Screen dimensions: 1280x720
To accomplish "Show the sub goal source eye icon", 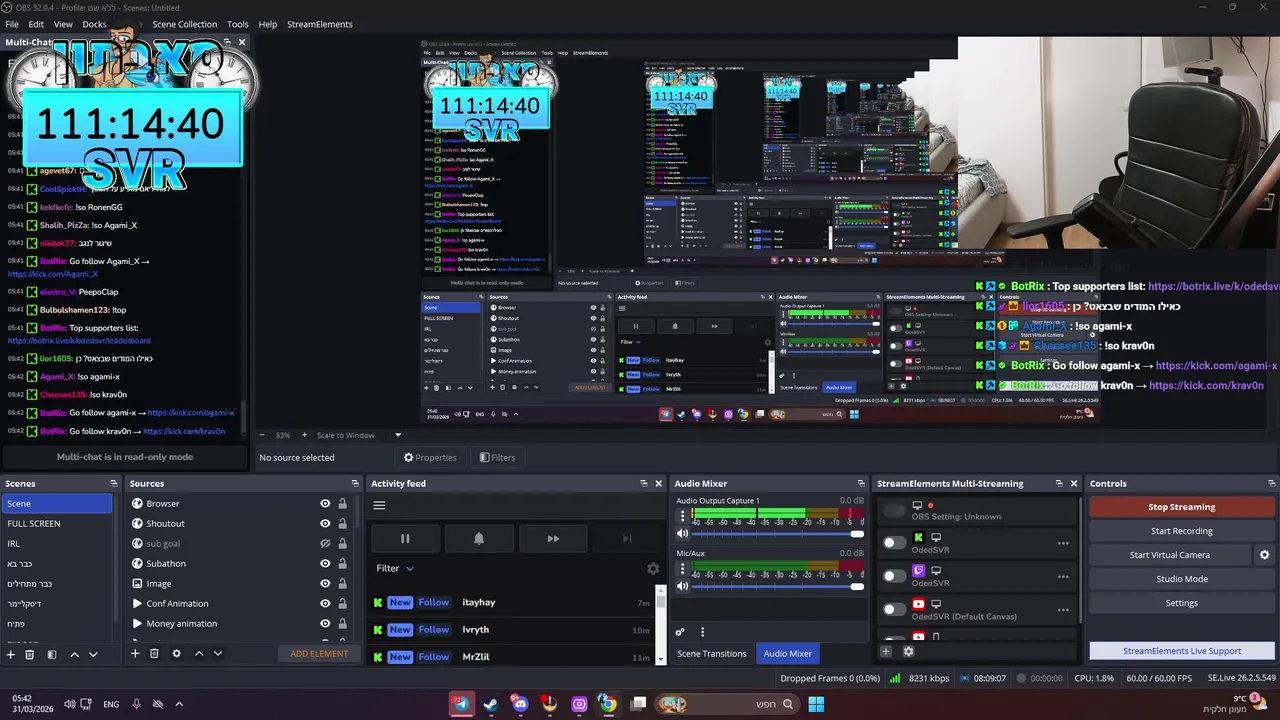I will 325,544.
